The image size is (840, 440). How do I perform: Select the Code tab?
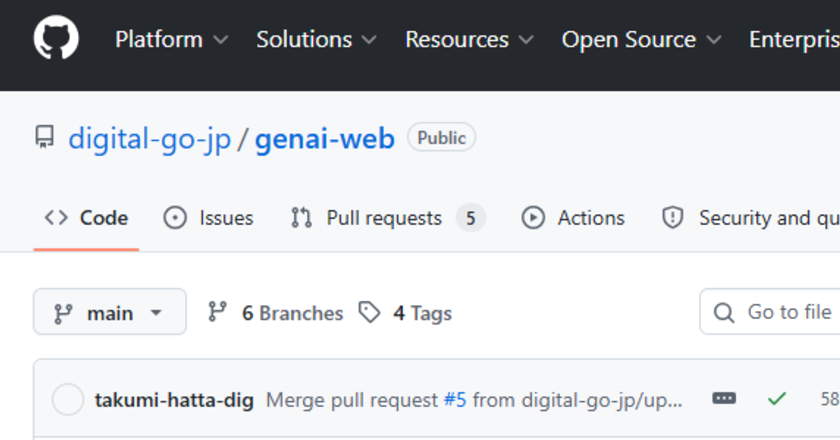click(87, 218)
